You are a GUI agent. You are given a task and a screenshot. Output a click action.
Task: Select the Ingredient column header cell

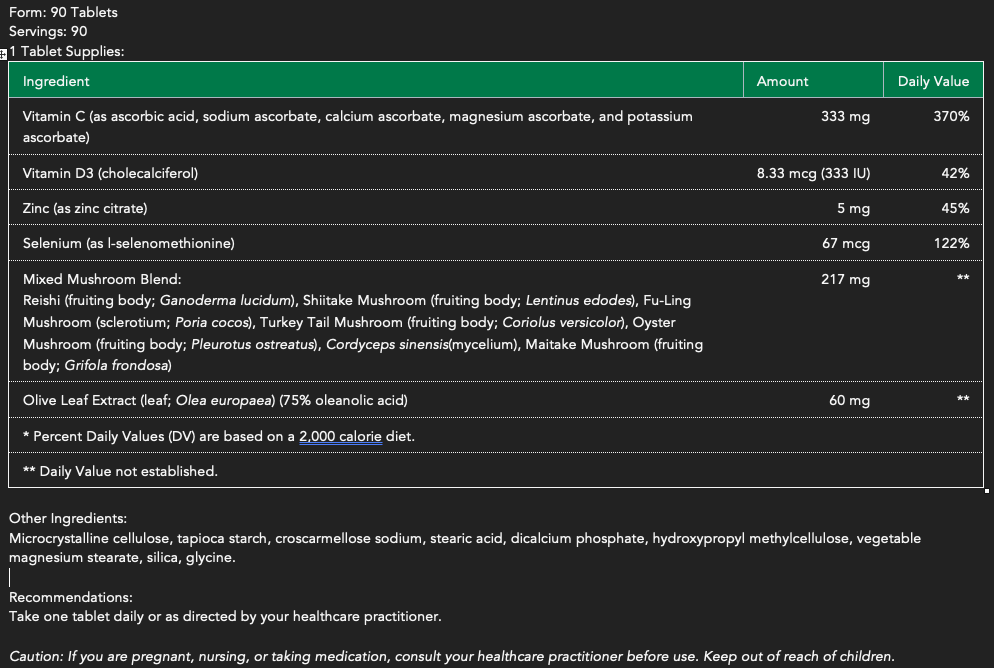point(56,81)
